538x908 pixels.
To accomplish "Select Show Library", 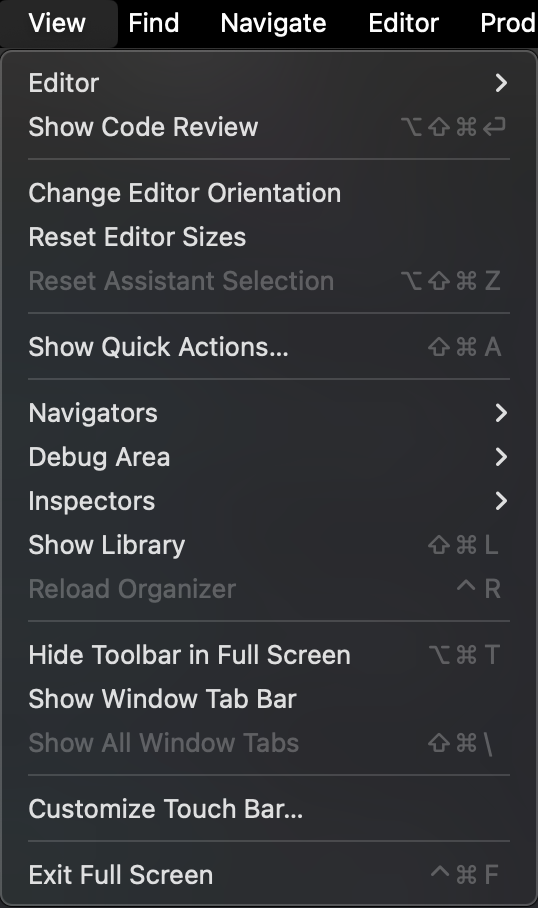I will 269,545.
